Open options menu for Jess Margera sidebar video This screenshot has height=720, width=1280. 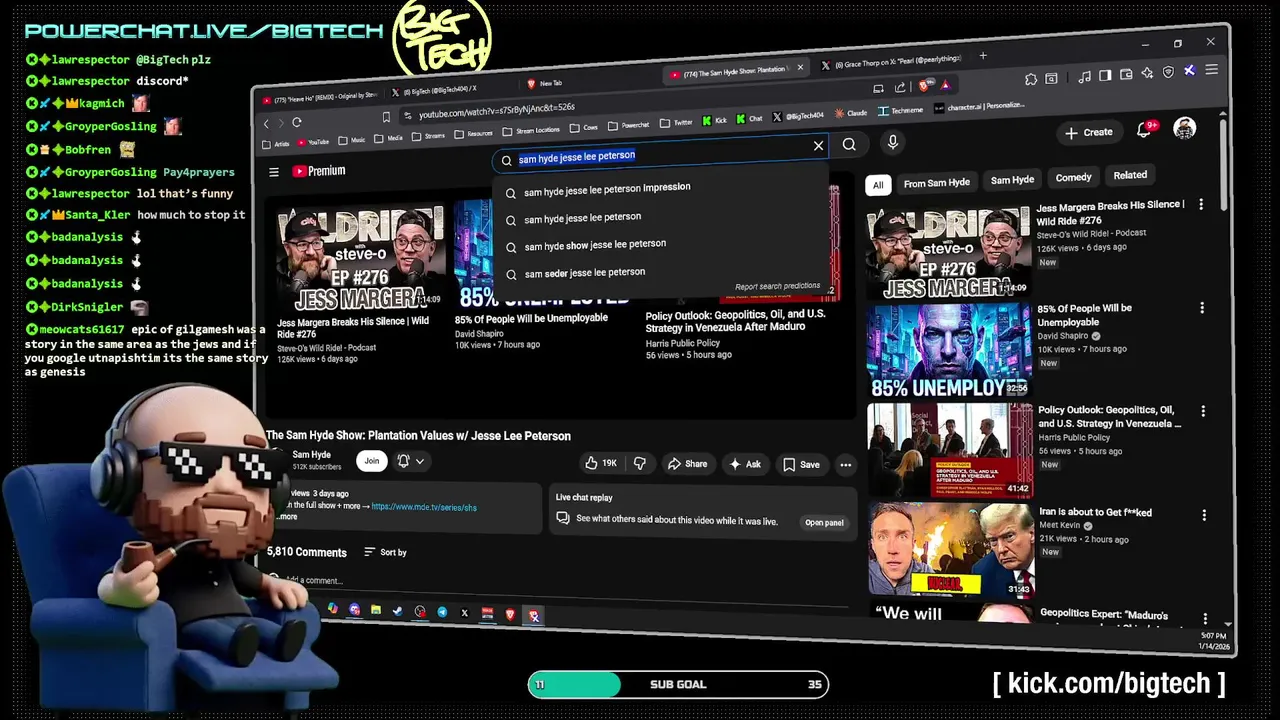1201,205
